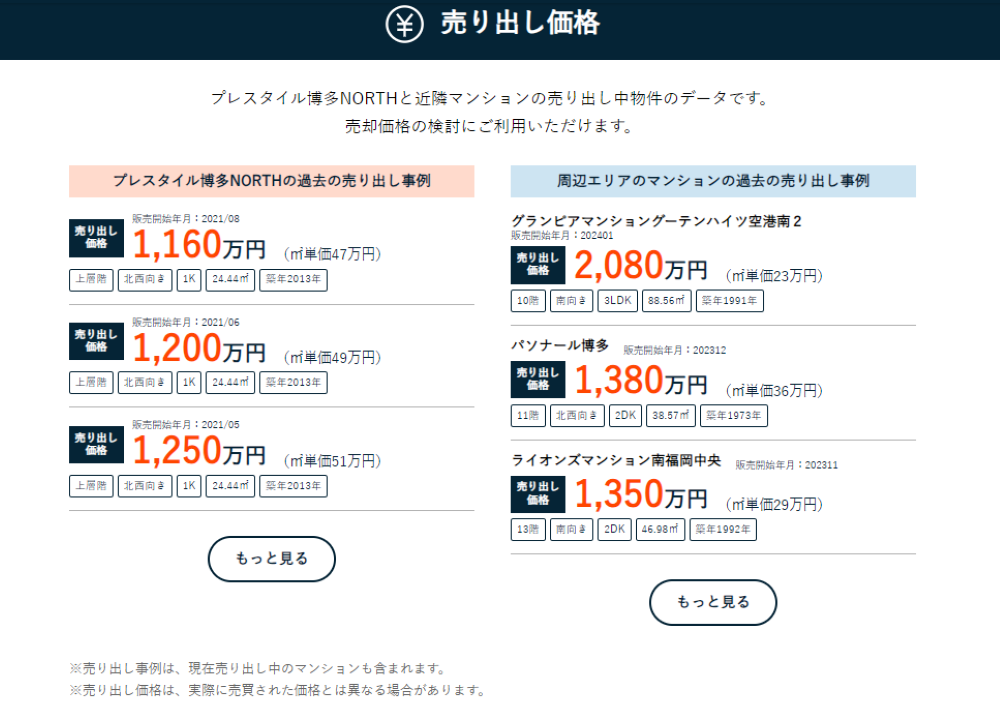The height and width of the screenshot is (715, 1000).
Task: Select the text 販売開始年月：202401
Action: 562,235
